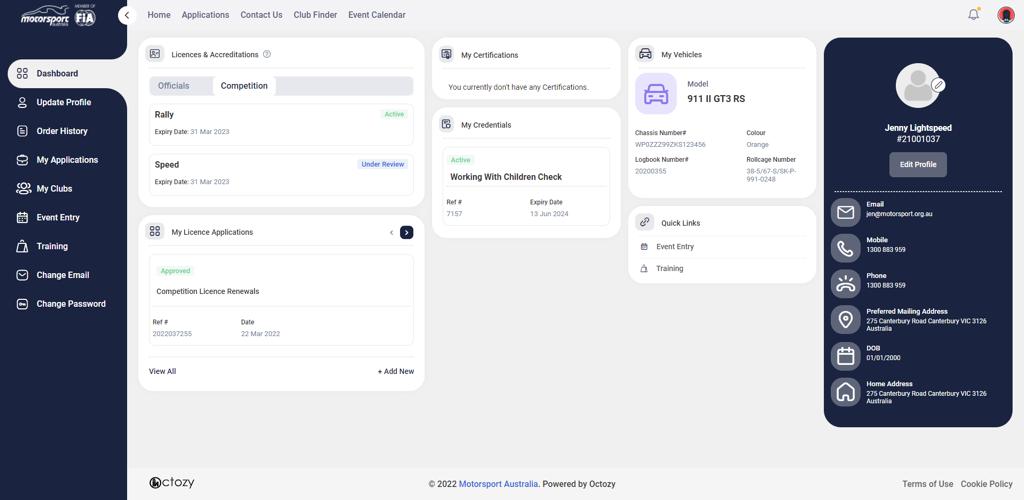Switch to the Officials tab
1024x500 pixels.
173,86
